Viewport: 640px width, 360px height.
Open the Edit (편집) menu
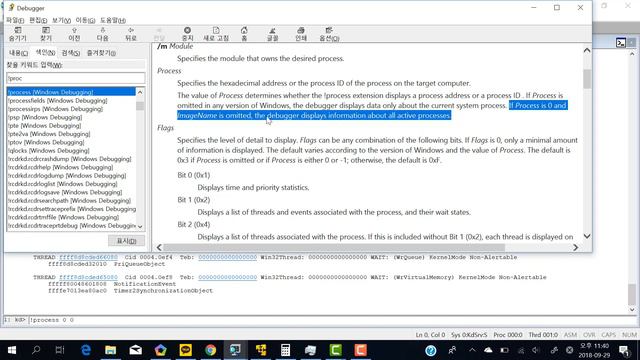(38, 20)
